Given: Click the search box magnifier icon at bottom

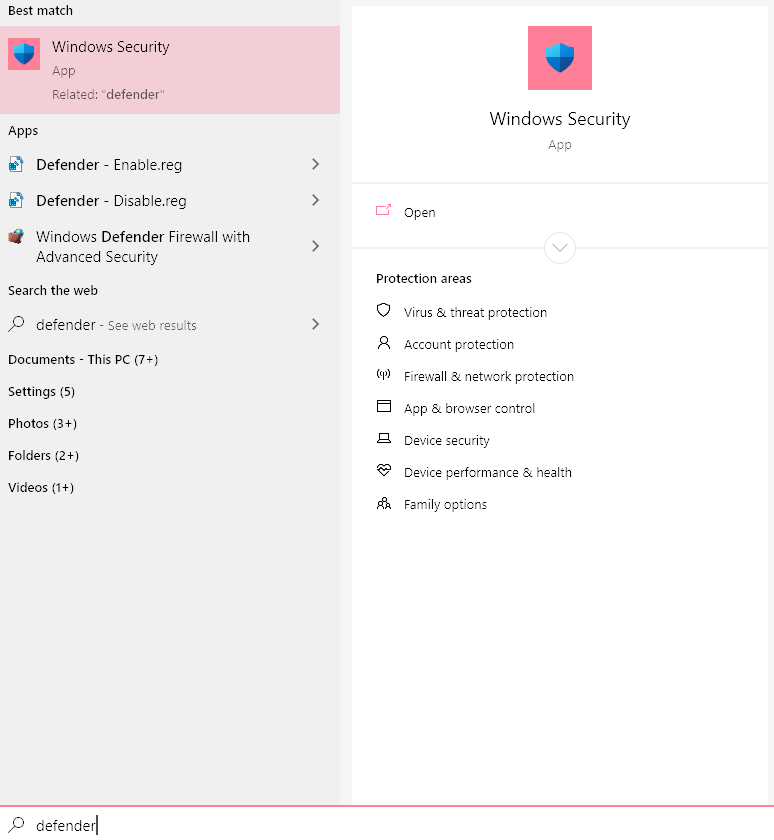Looking at the screenshot, I should point(17,824).
